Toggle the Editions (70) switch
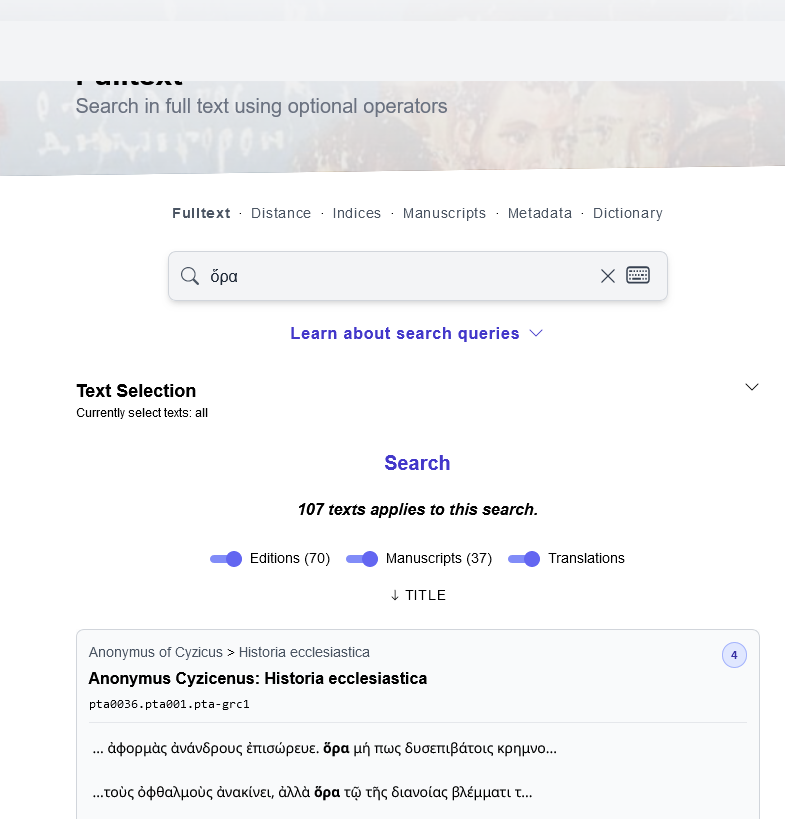 (226, 558)
